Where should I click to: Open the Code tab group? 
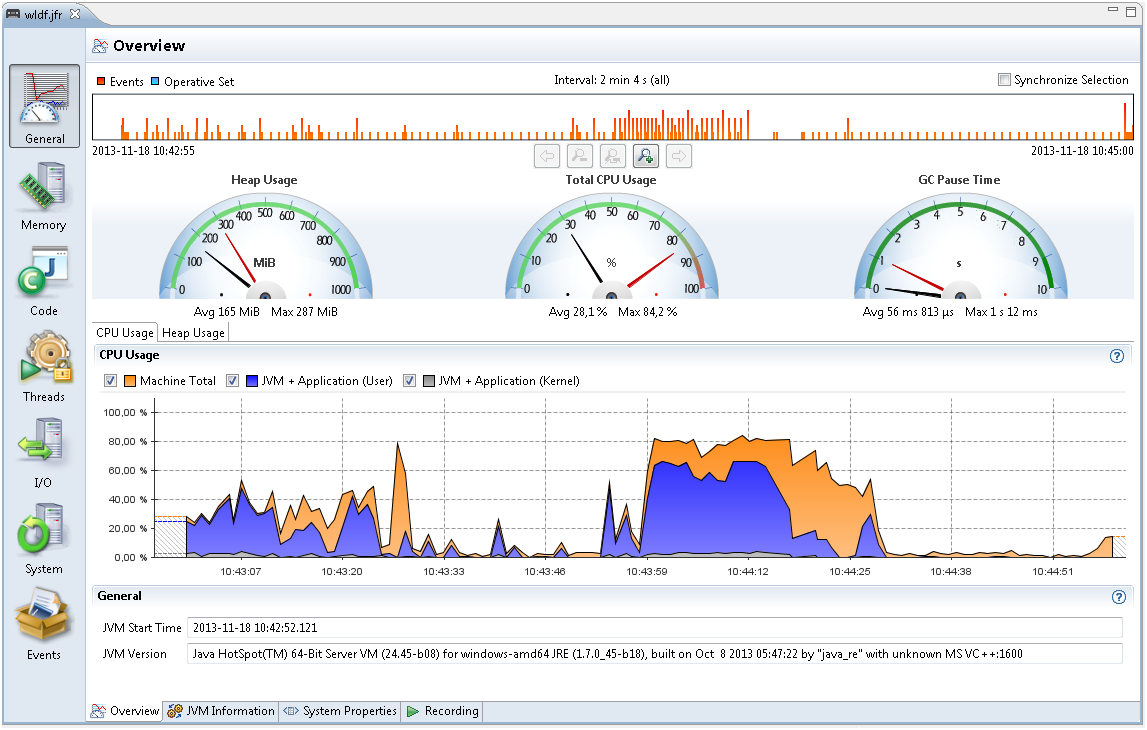(x=44, y=282)
